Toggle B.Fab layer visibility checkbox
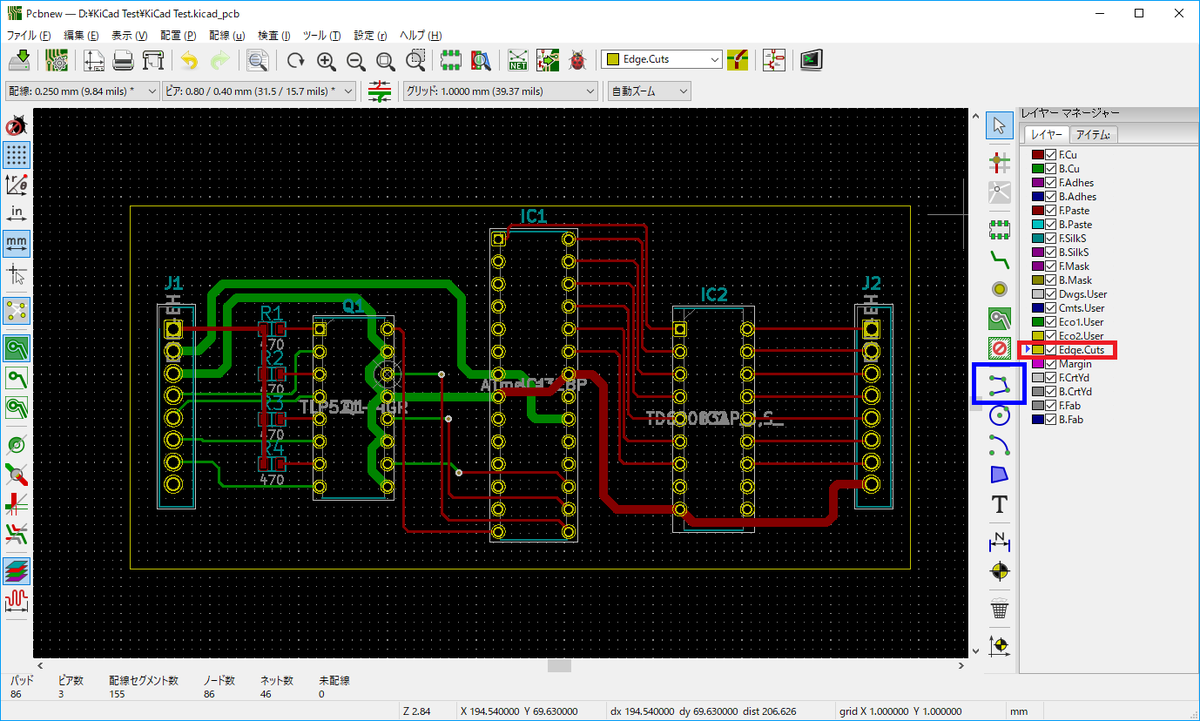 click(x=1051, y=420)
